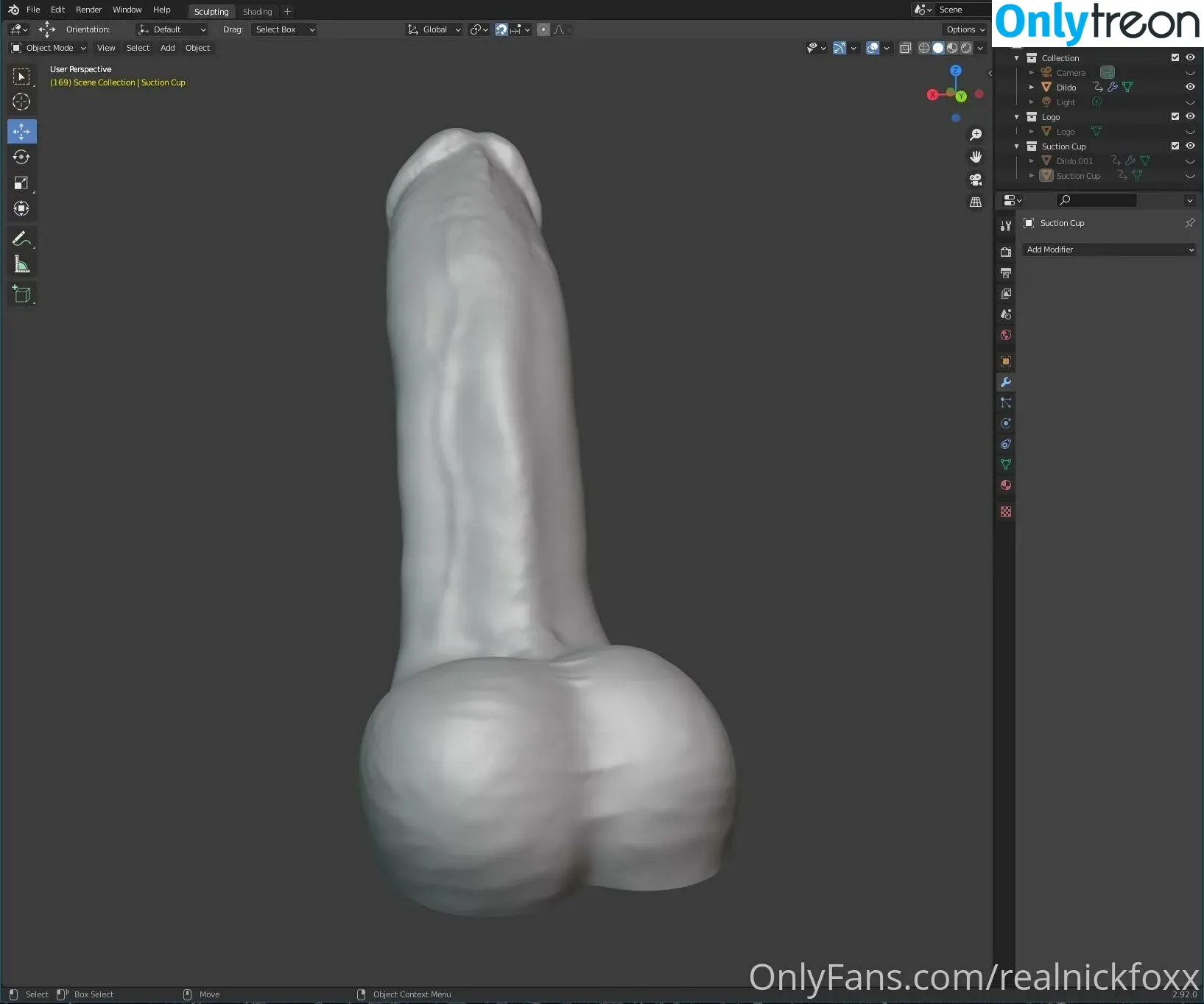This screenshot has width=1204, height=1004.
Task: Open the Object properties orange square tab
Action: point(1006,361)
